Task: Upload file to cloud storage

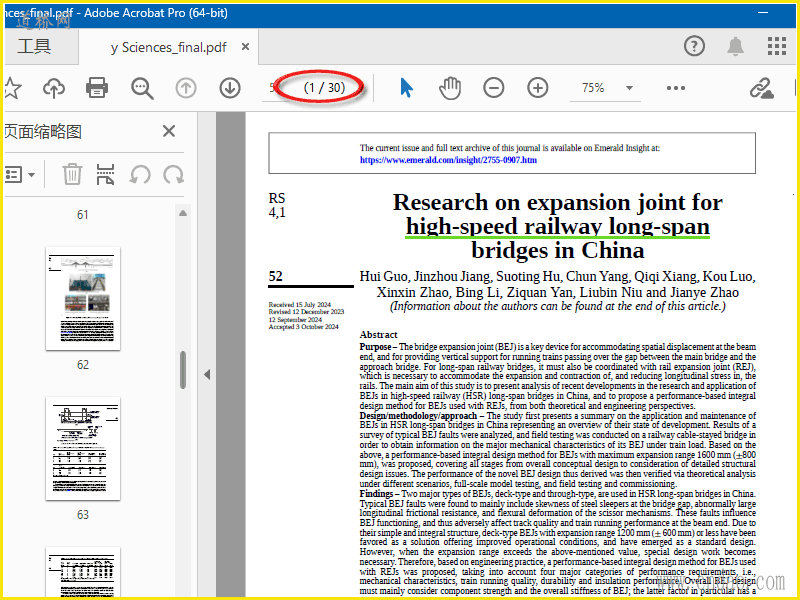Action: (x=54, y=88)
